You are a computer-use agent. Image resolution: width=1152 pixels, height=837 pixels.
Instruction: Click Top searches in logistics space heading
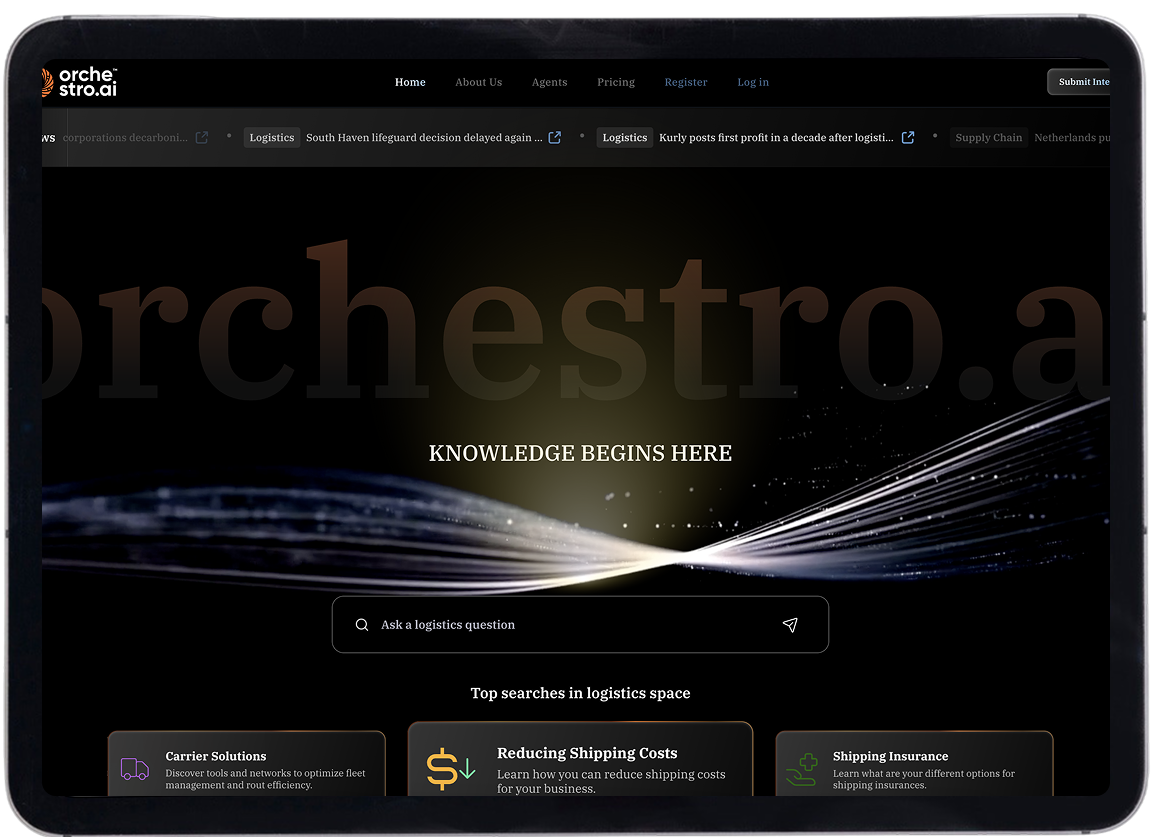[580, 693]
